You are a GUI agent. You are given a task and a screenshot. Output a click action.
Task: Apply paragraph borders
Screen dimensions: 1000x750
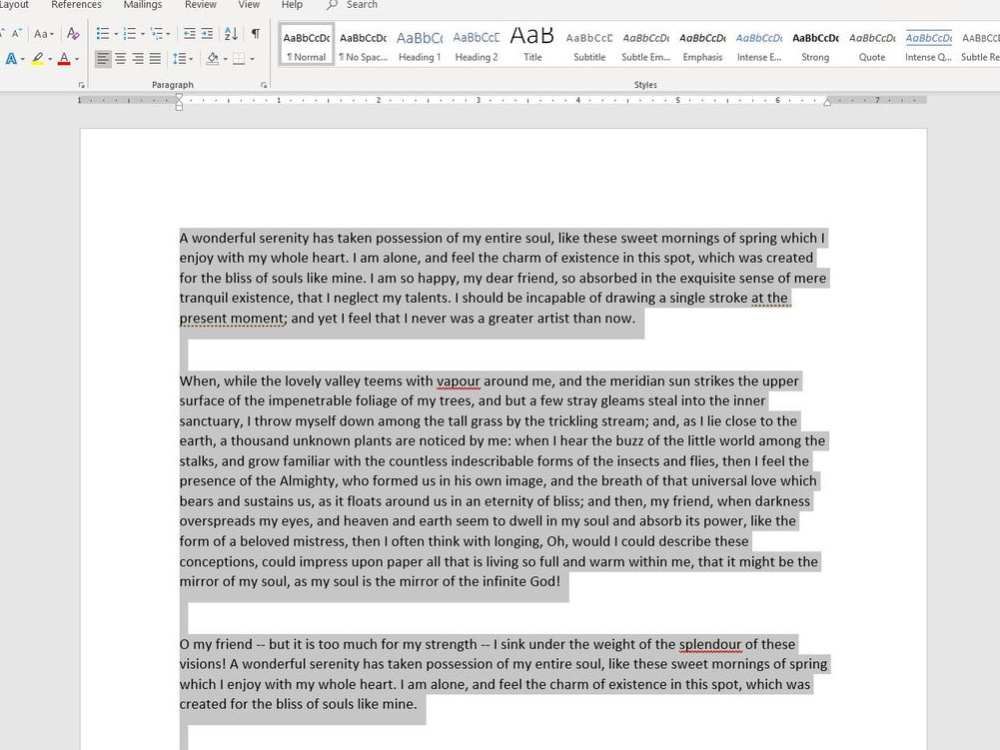coord(239,59)
